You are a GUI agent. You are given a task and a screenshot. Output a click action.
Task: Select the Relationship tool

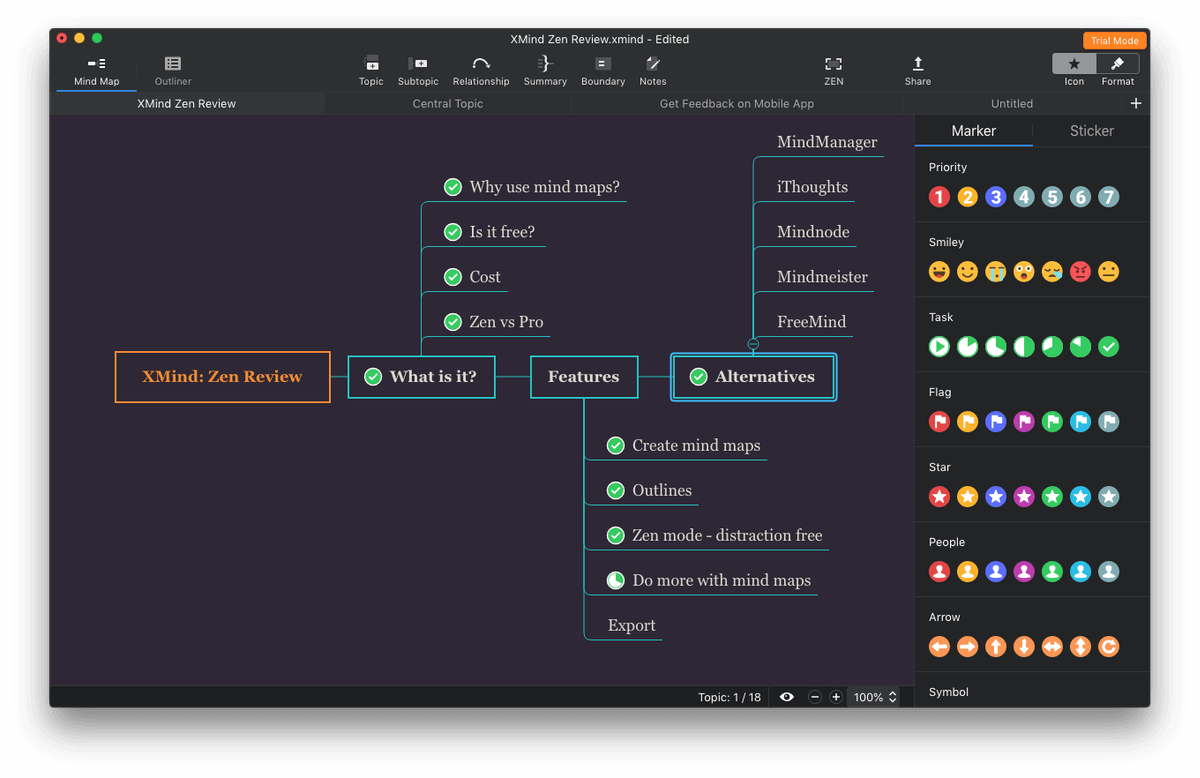point(481,71)
